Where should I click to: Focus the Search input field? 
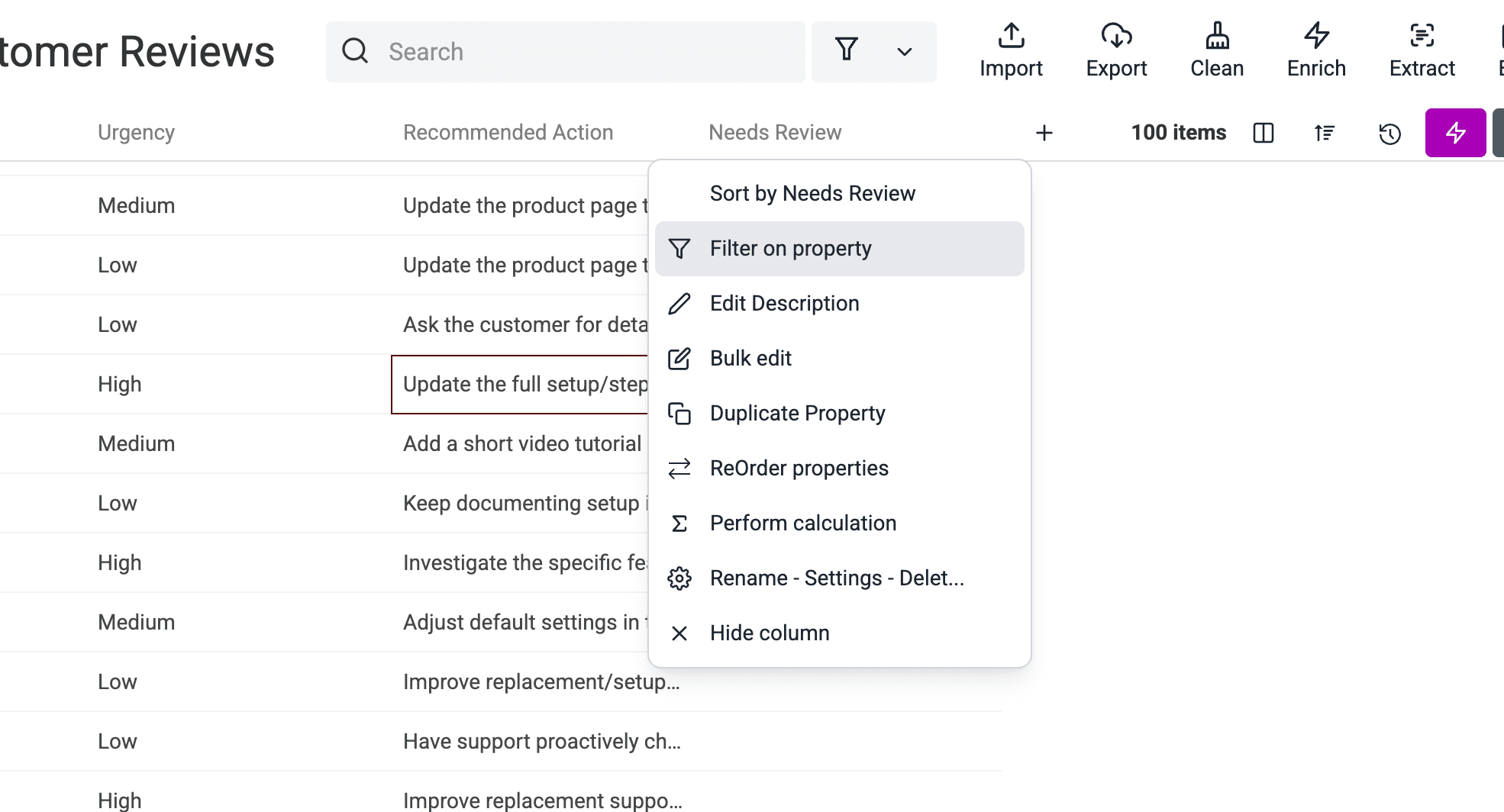565,52
